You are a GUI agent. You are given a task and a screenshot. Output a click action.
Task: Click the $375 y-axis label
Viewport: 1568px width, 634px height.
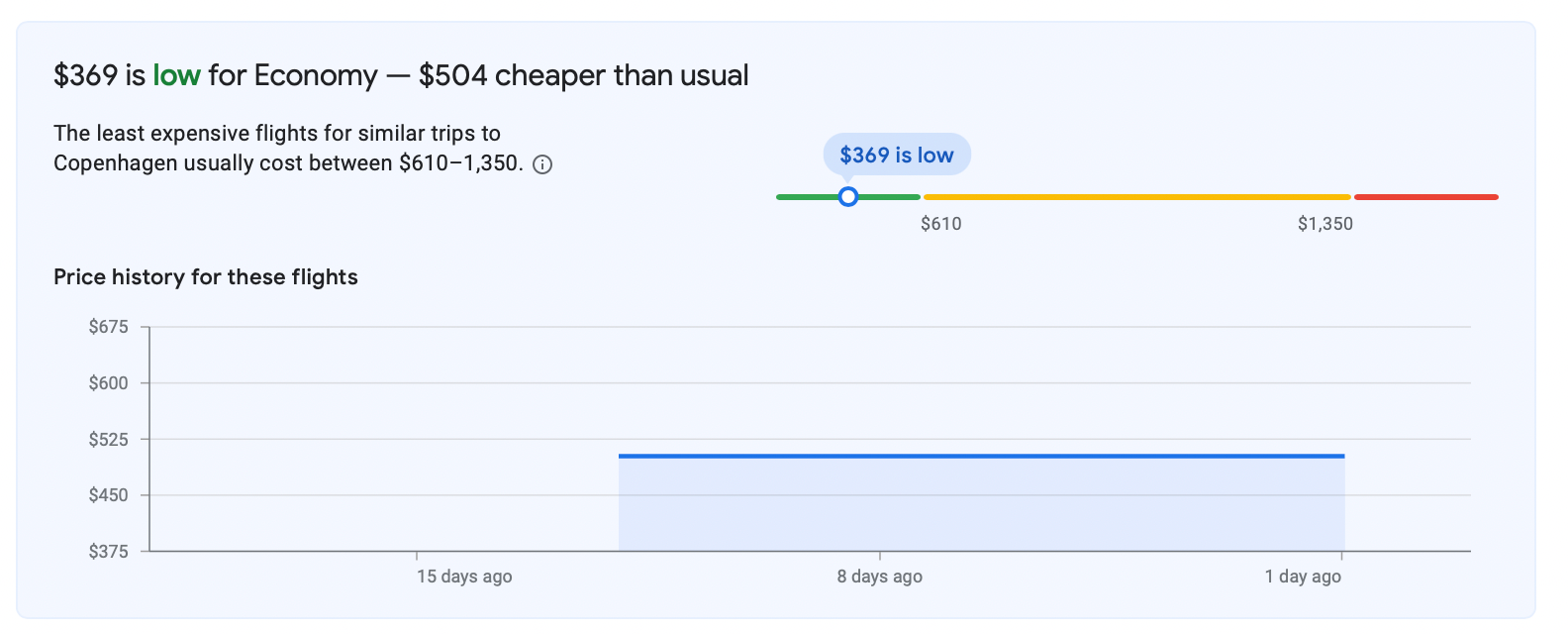pyautogui.click(x=109, y=552)
